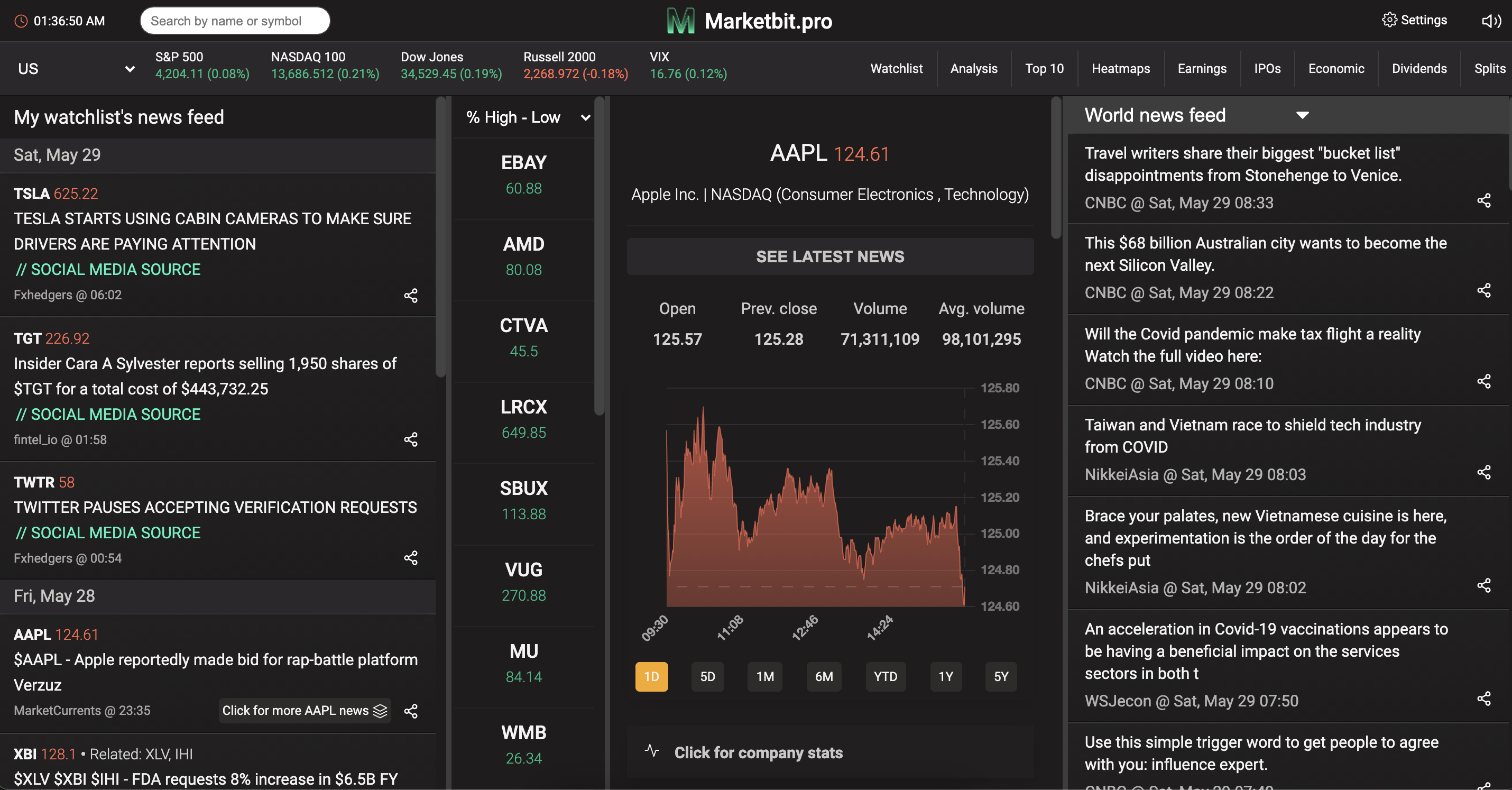
Task: Select VUG in the ticker list
Action: [523, 583]
